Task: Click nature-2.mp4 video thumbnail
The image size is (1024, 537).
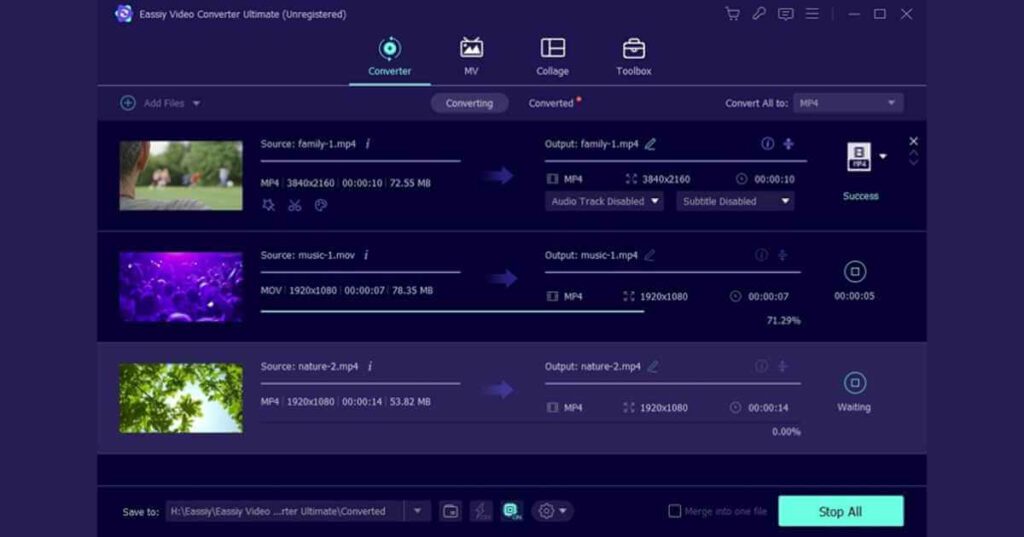Action: pyautogui.click(x=181, y=398)
